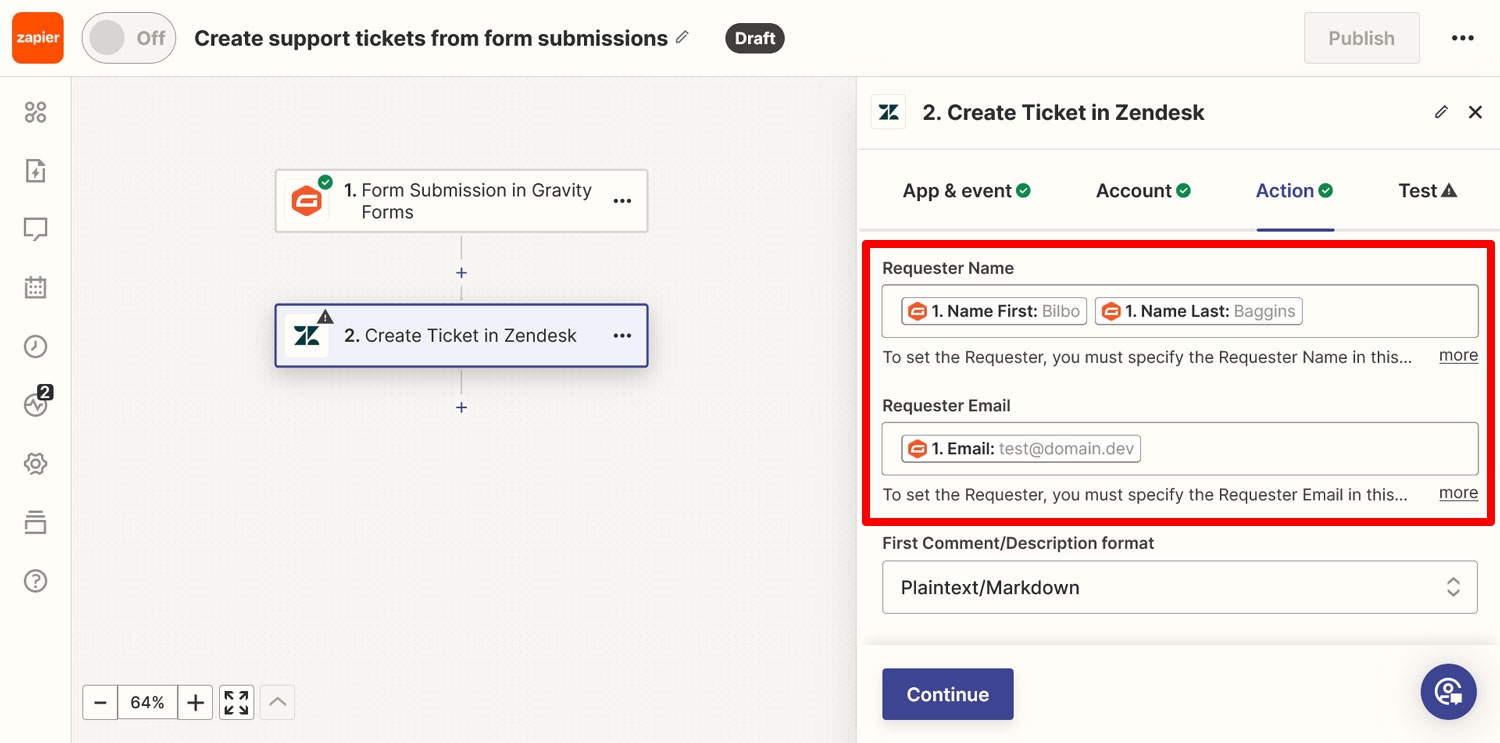Screen dimensions: 1500x743
Task: Open the status icon with badge 2
Action: tap(37, 402)
